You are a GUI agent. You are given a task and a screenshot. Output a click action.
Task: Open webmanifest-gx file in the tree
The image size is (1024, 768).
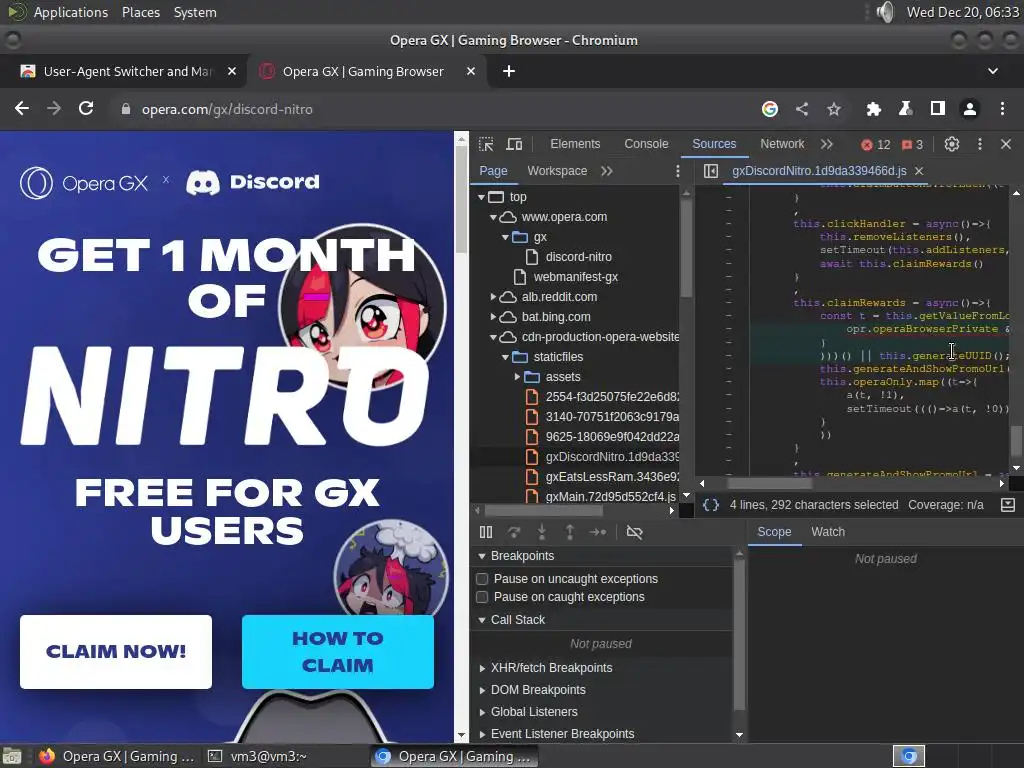tap(575, 277)
